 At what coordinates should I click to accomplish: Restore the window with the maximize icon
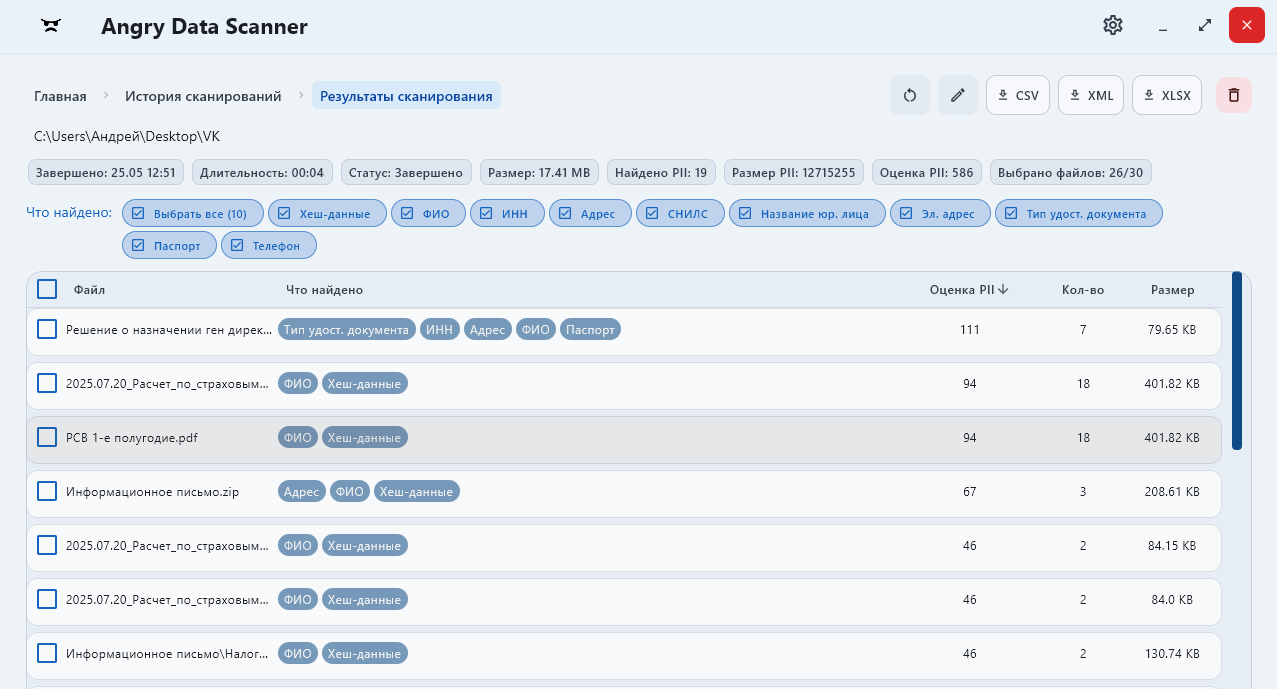tap(1205, 26)
